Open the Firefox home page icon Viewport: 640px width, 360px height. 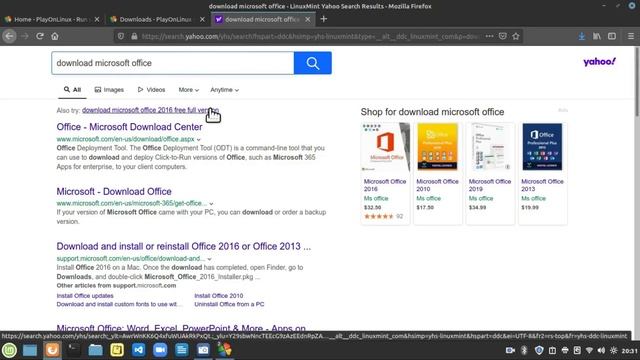[x=55, y=36]
